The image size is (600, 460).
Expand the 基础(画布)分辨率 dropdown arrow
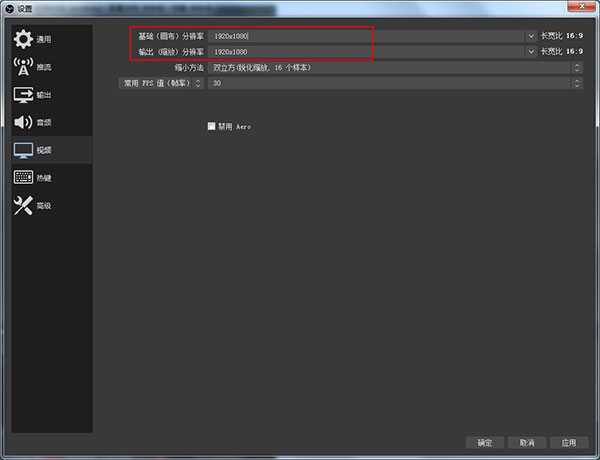[x=531, y=36]
